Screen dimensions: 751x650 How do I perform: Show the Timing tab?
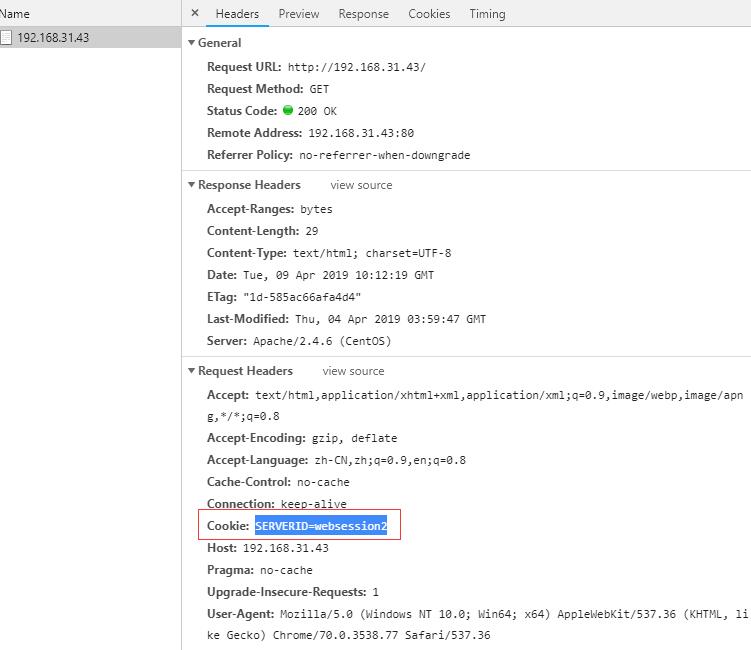click(487, 14)
